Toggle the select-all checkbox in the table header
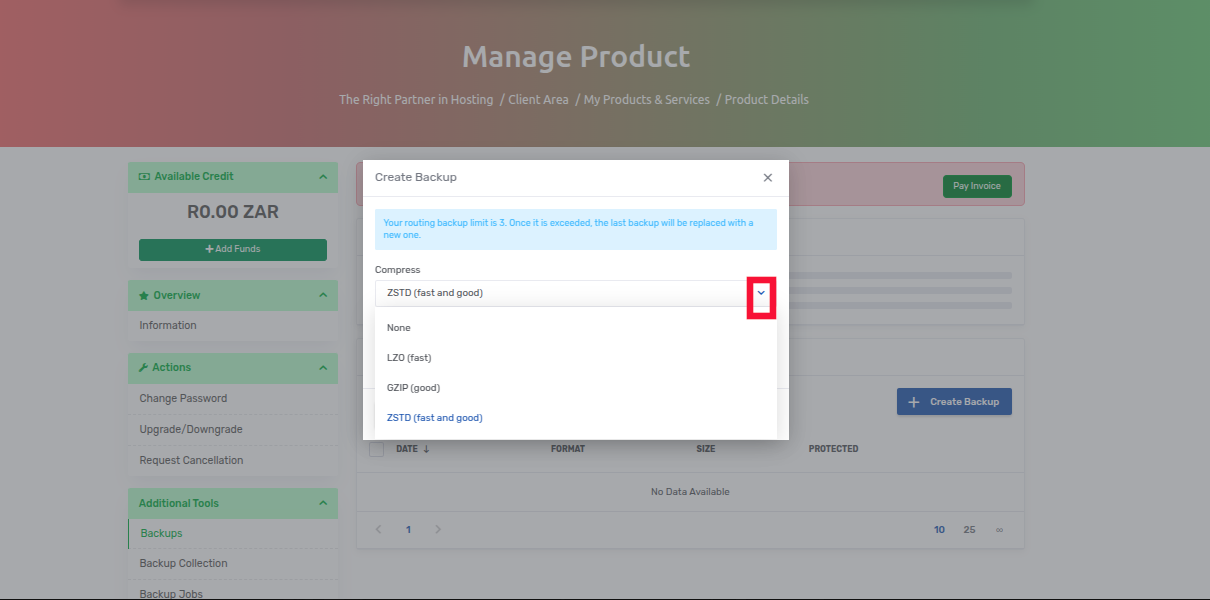Viewport: 1210px width, 600px height. point(376,449)
